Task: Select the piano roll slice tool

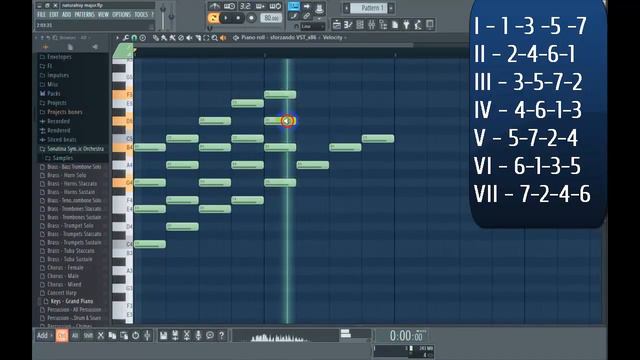Action: [x=198, y=38]
